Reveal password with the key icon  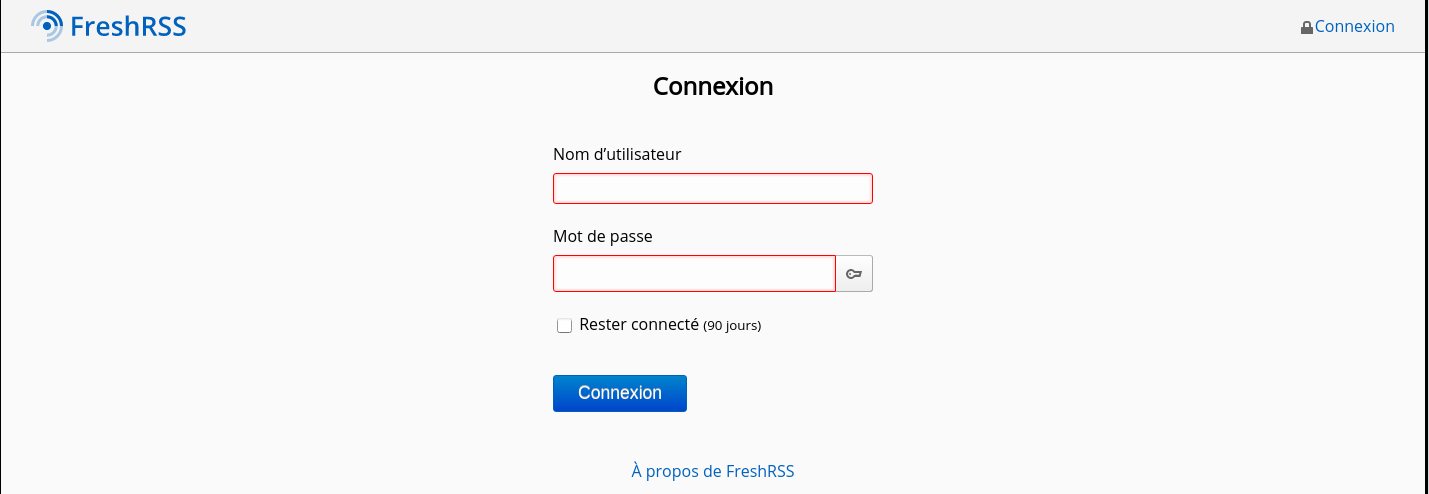pos(854,274)
